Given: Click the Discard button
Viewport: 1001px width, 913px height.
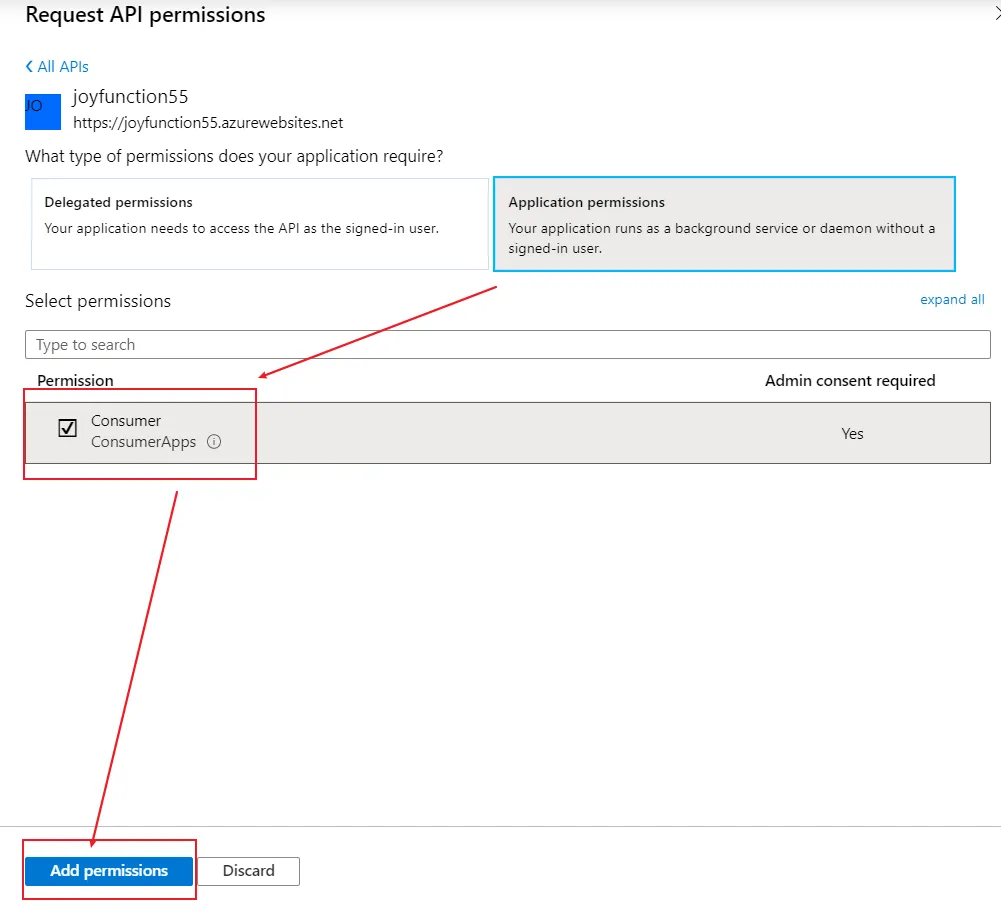Looking at the screenshot, I should [x=248, y=871].
